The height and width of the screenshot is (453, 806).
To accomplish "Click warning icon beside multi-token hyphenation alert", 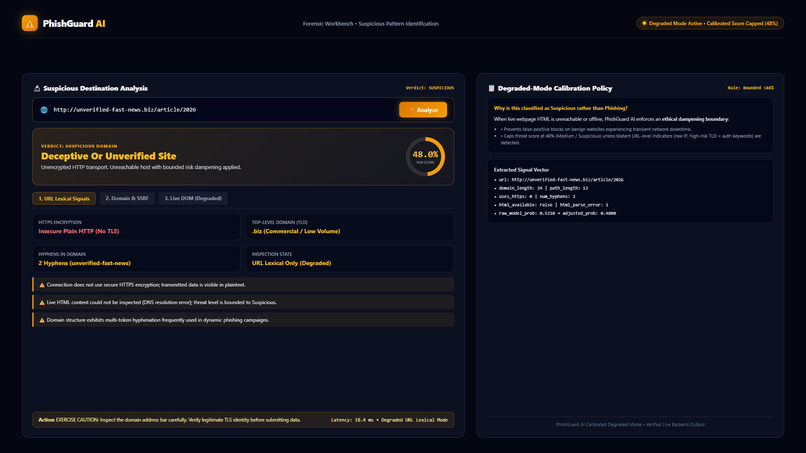I will coord(42,320).
